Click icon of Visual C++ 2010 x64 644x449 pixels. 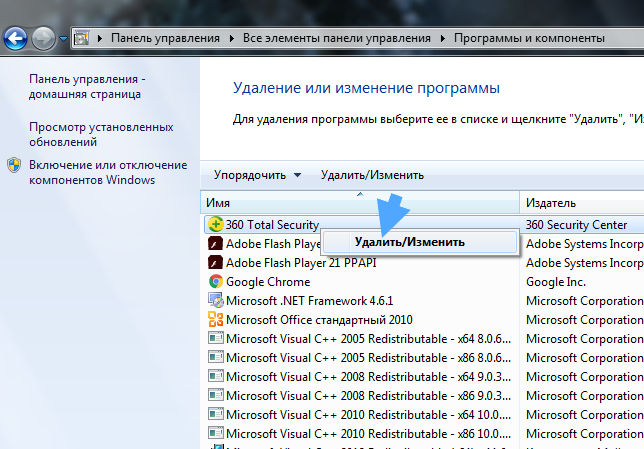pos(216,414)
